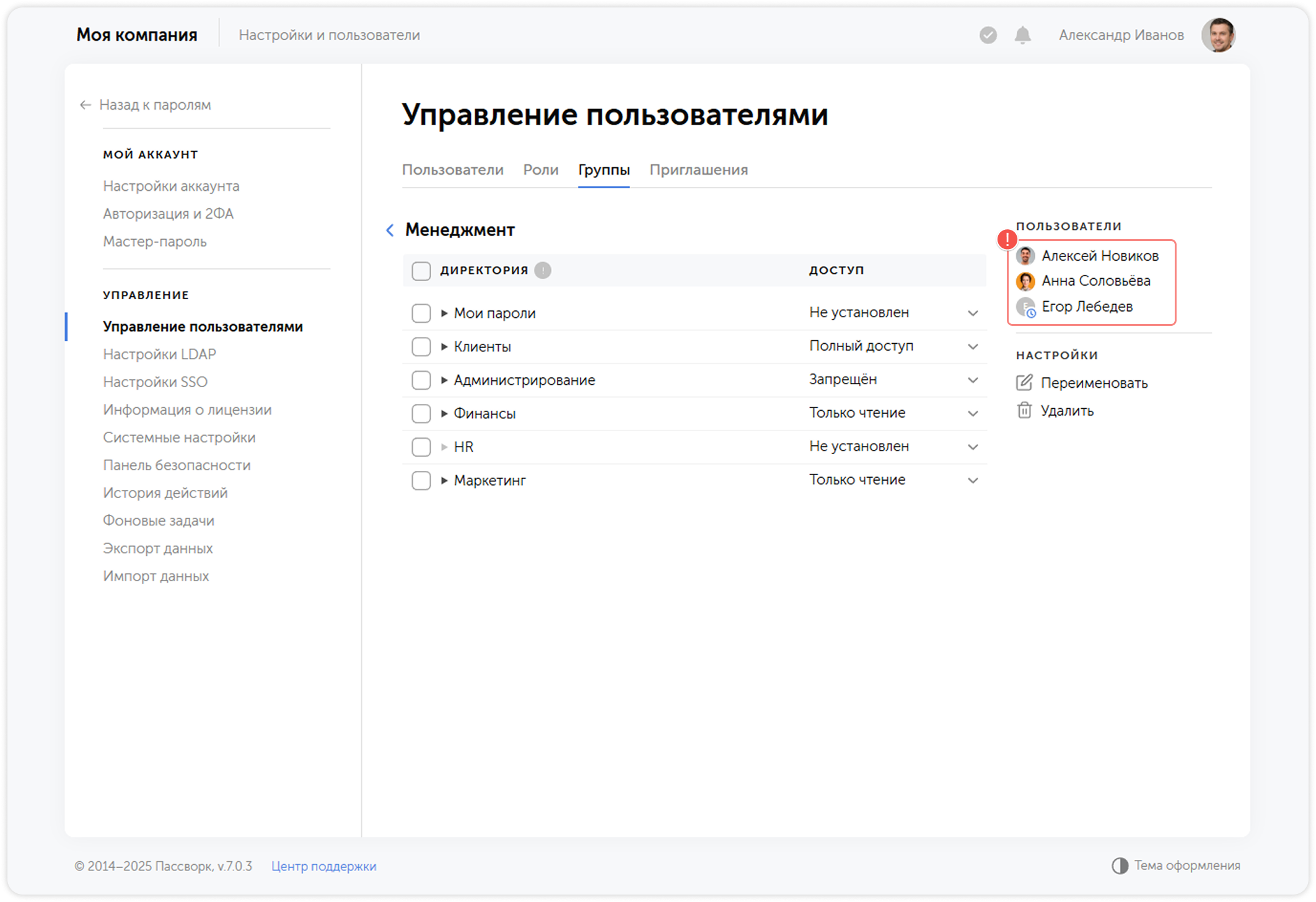Screen dimensions: 1316x902
Task: Click Александр Иванов name in header
Action: coord(1121,35)
